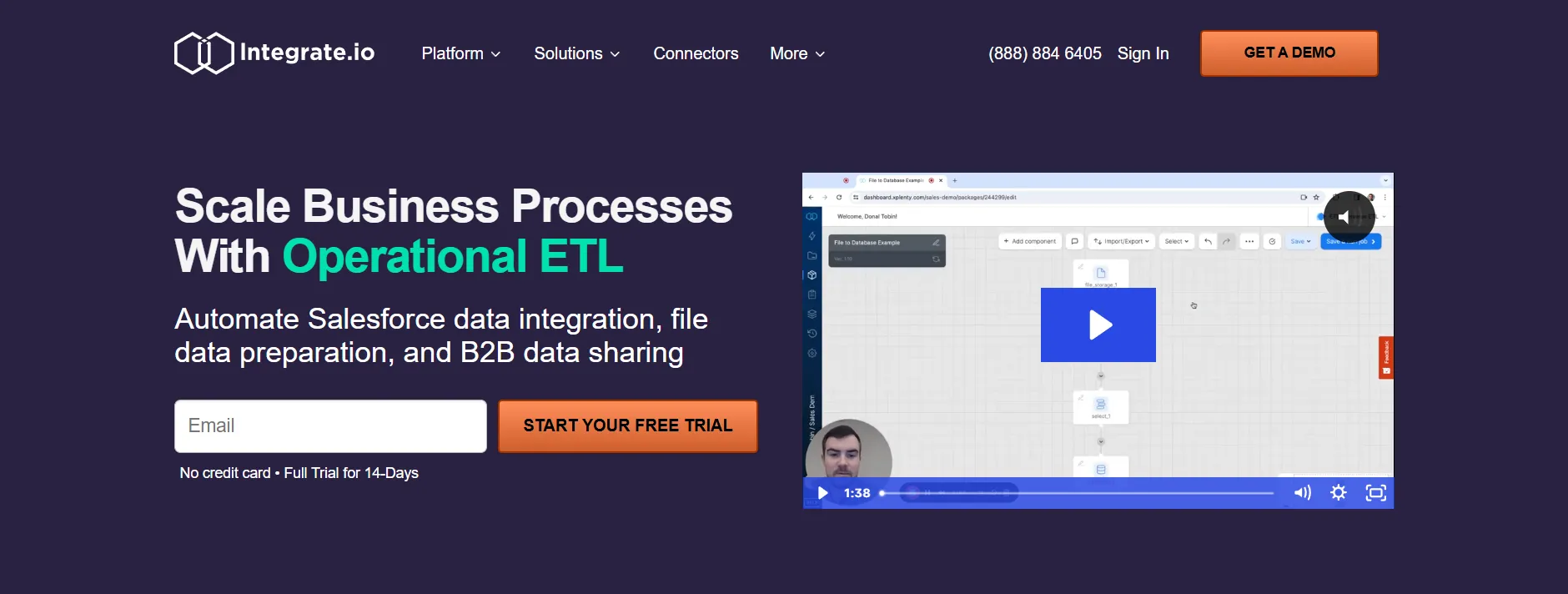Screen dimensions: 1568x594
Task: Click refresh icon in the version row
Action: pyautogui.click(x=936, y=259)
